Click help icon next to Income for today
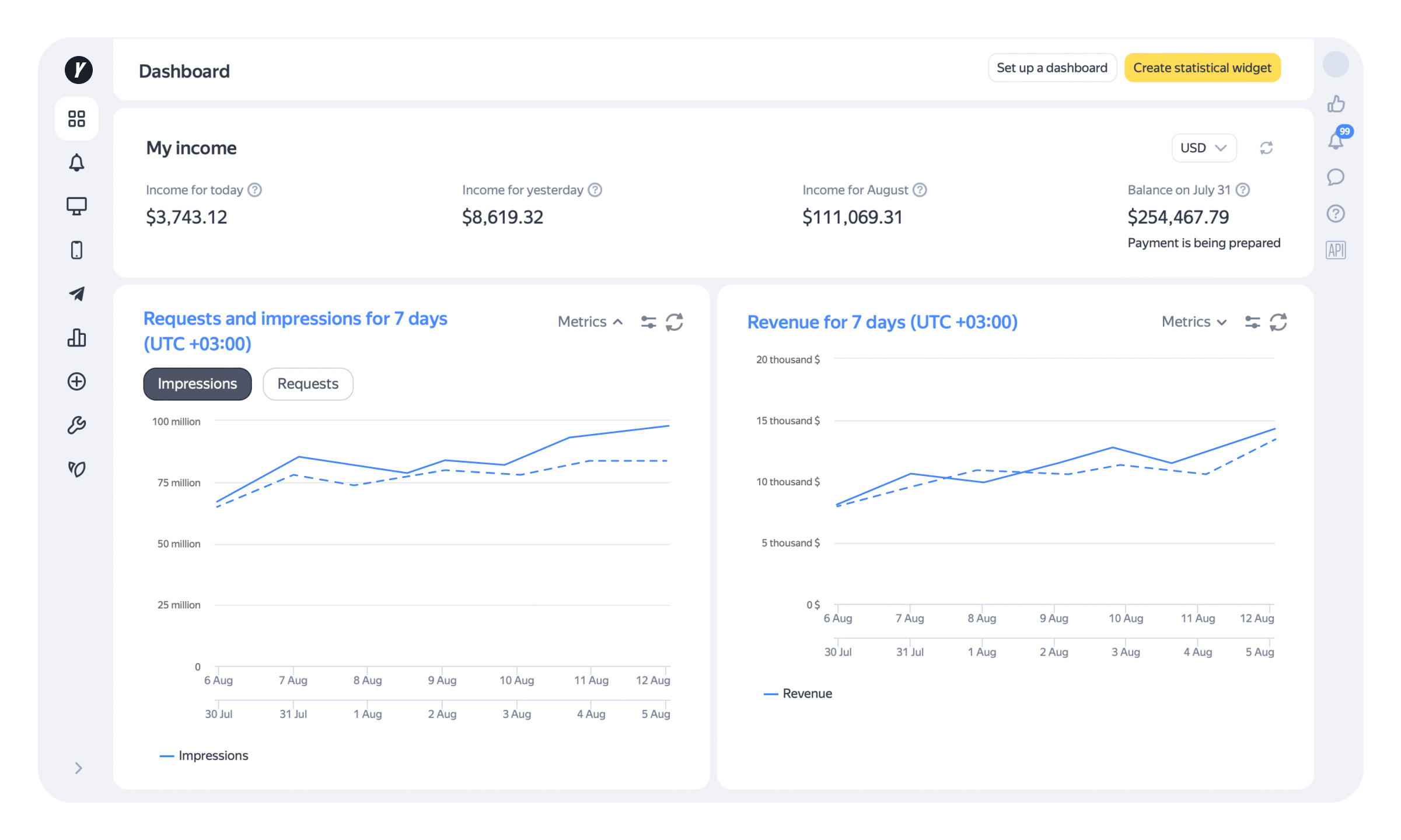 [x=254, y=190]
